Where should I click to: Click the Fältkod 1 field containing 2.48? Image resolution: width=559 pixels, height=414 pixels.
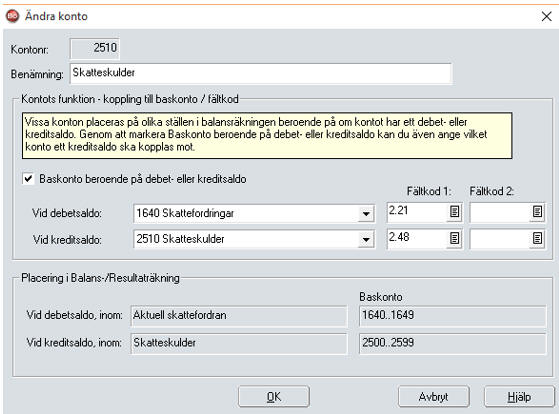tap(417, 238)
